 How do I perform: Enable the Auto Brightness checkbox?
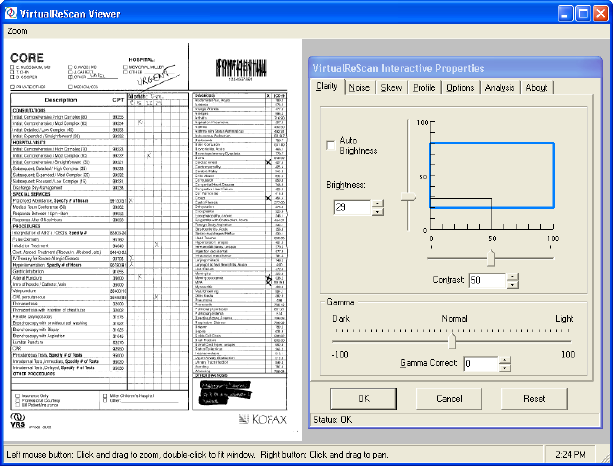pyautogui.click(x=331, y=146)
